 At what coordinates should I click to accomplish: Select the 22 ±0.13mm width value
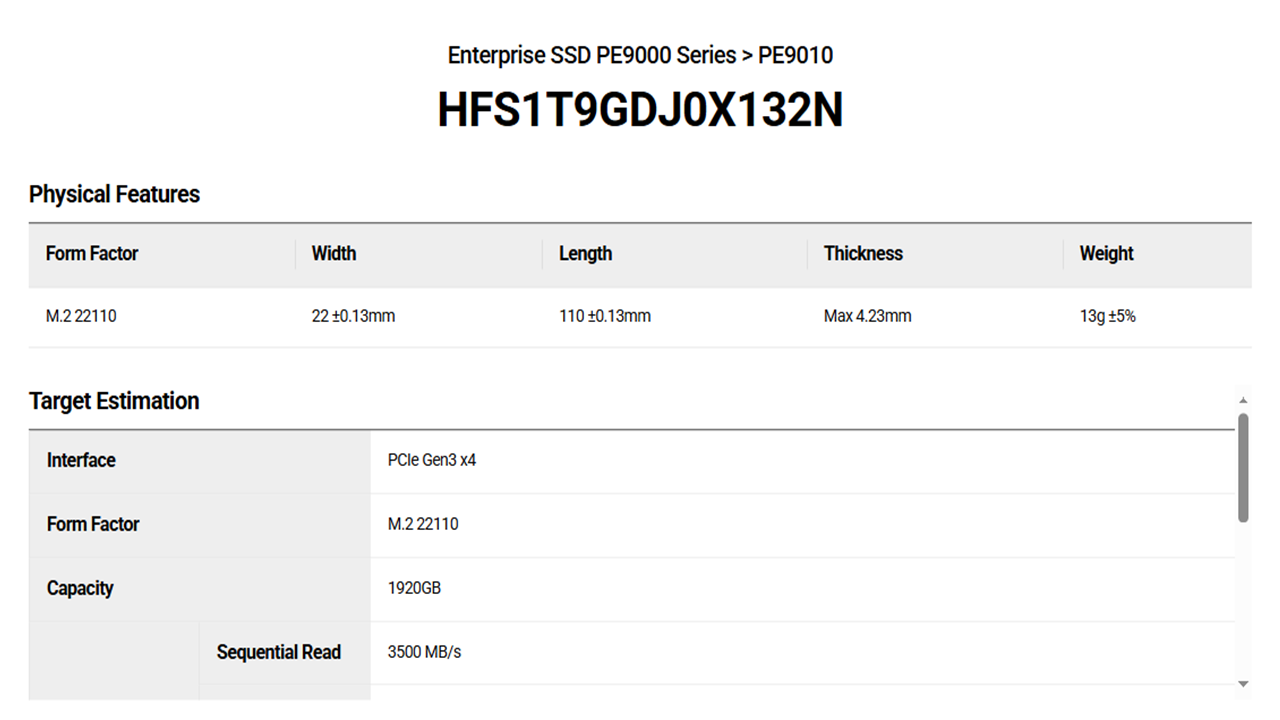point(353,316)
